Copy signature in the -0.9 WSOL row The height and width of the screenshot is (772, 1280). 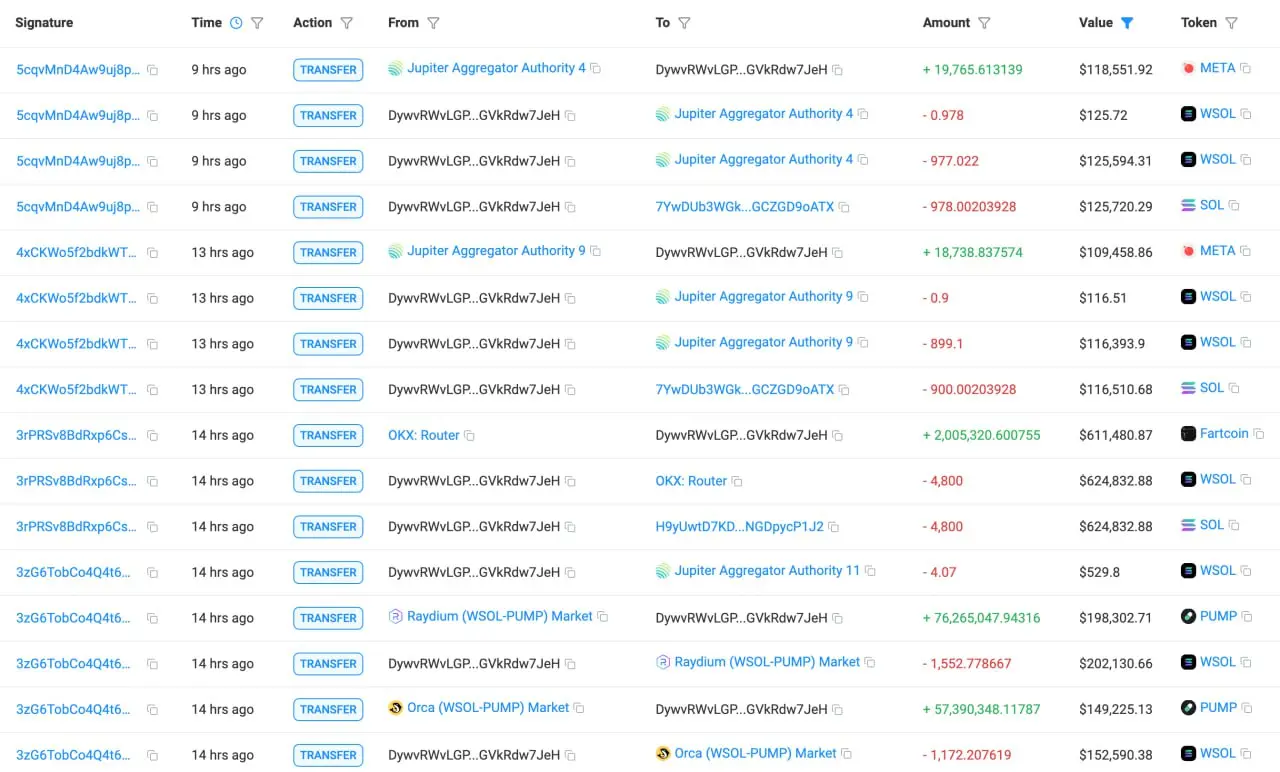tap(152, 298)
